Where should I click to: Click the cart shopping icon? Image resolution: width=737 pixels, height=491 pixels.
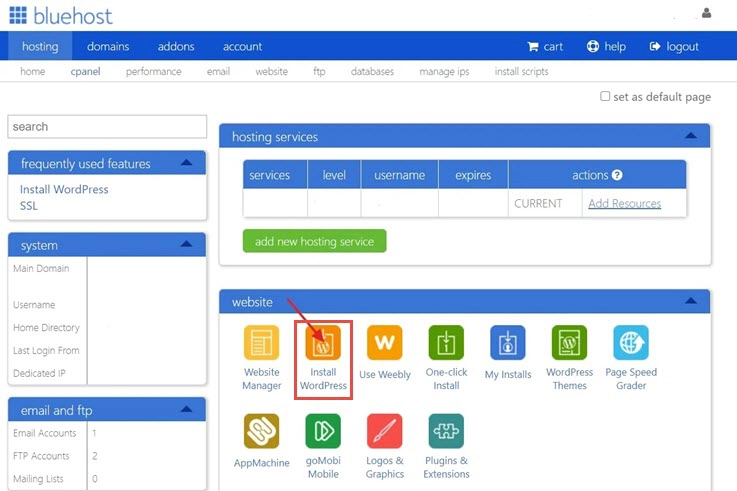(x=533, y=47)
